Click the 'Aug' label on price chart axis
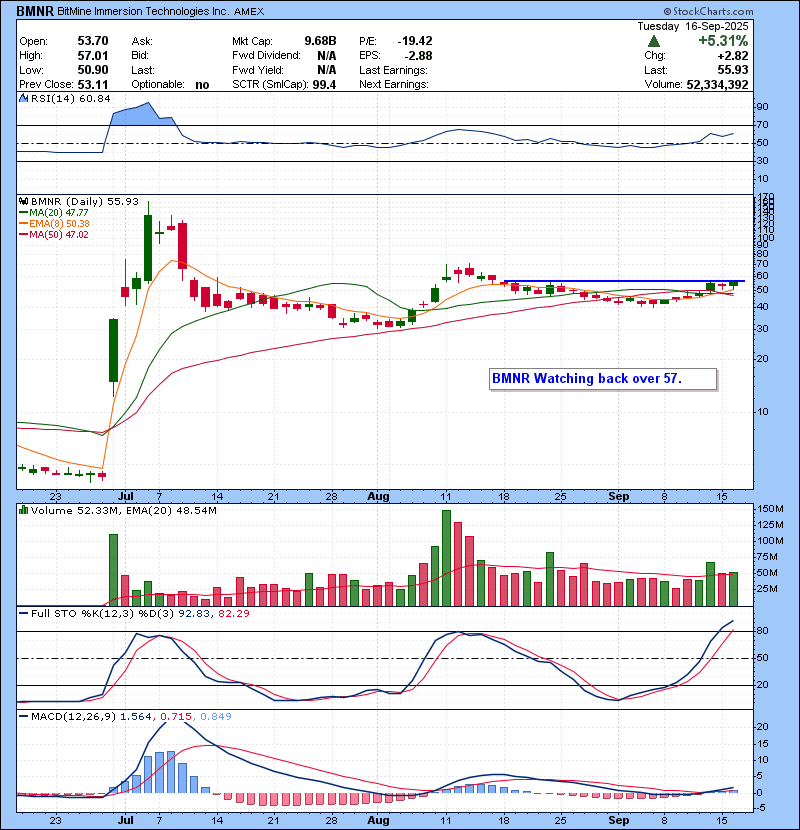 pos(378,497)
